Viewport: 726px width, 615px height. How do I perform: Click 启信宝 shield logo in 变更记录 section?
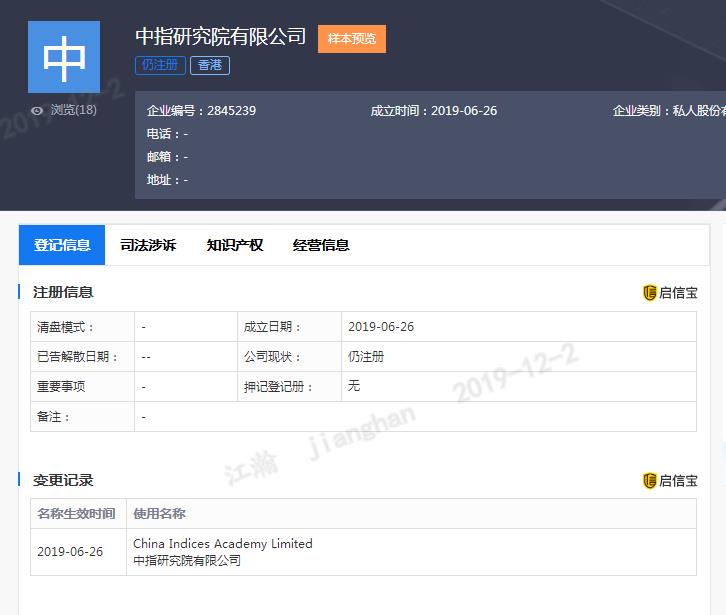(x=670, y=481)
